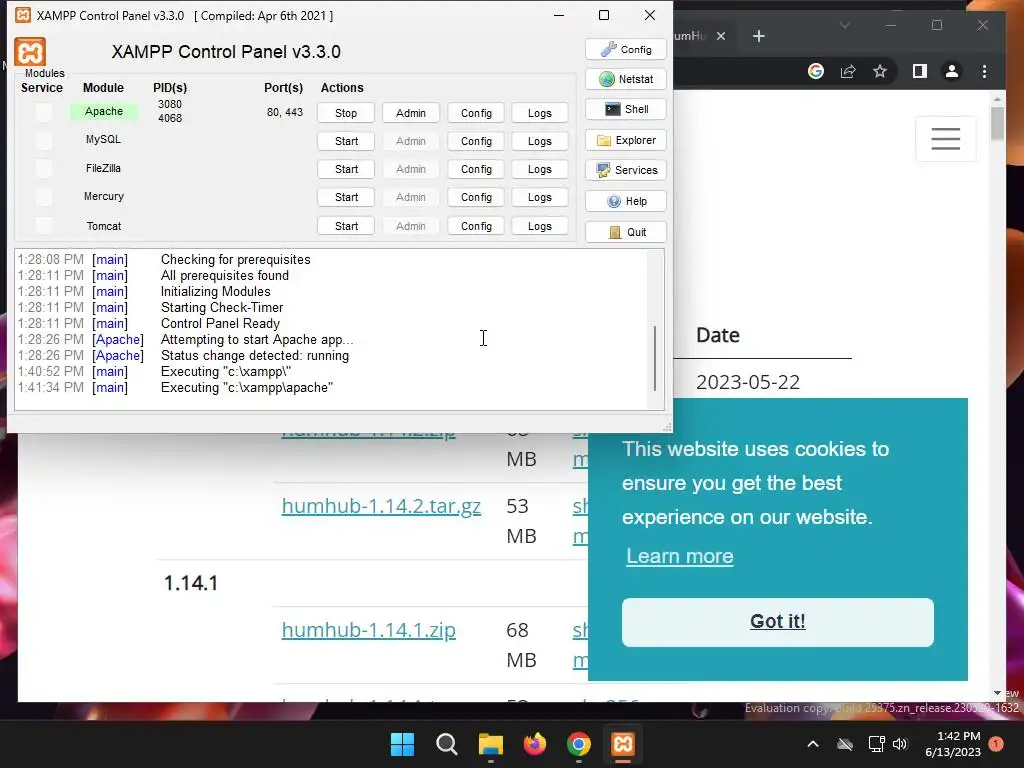This screenshot has width=1024, height=768.
Task: Start the Mercury module
Action: tap(346, 197)
